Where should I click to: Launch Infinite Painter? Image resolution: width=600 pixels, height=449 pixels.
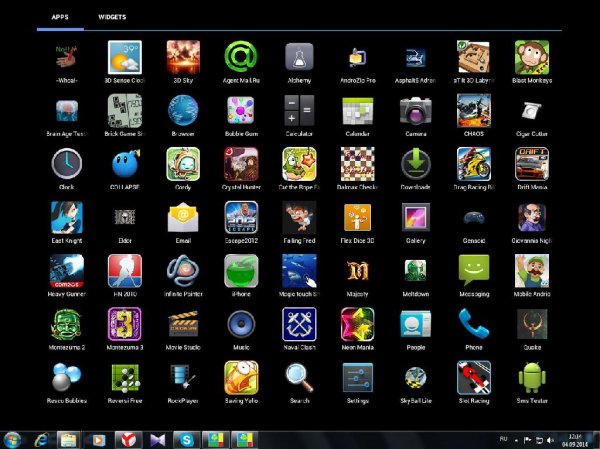click(x=183, y=271)
